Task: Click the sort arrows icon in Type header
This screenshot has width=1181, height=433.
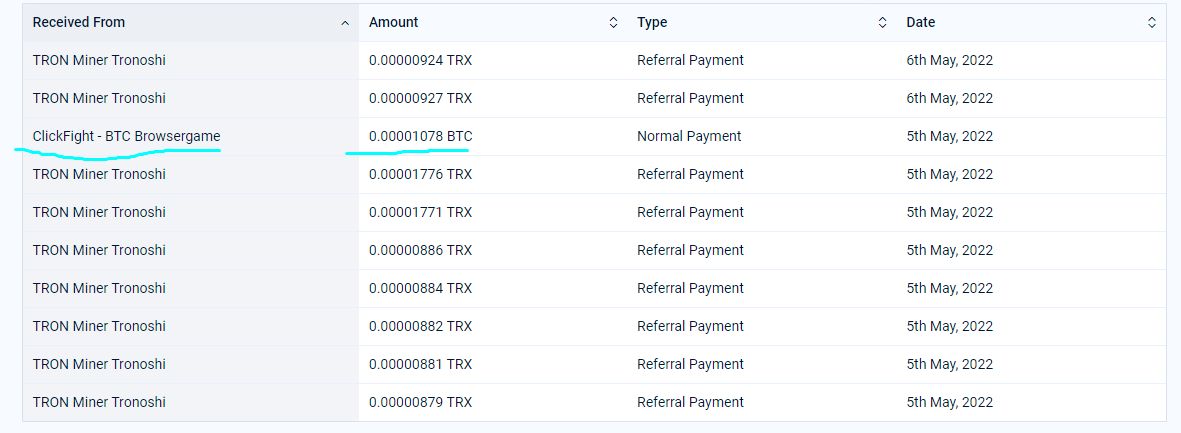Action: click(882, 22)
